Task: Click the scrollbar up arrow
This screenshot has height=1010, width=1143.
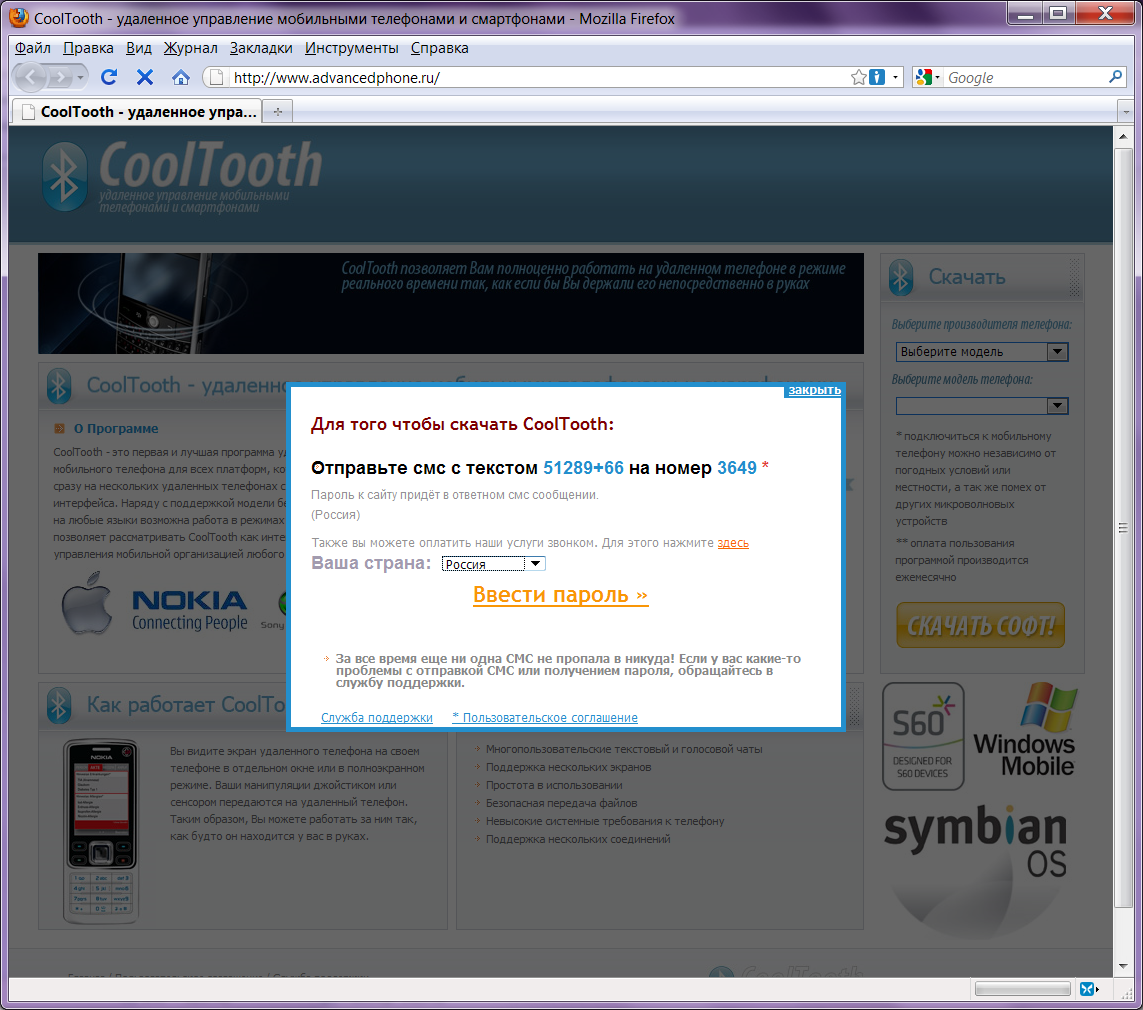Action: point(1123,136)
